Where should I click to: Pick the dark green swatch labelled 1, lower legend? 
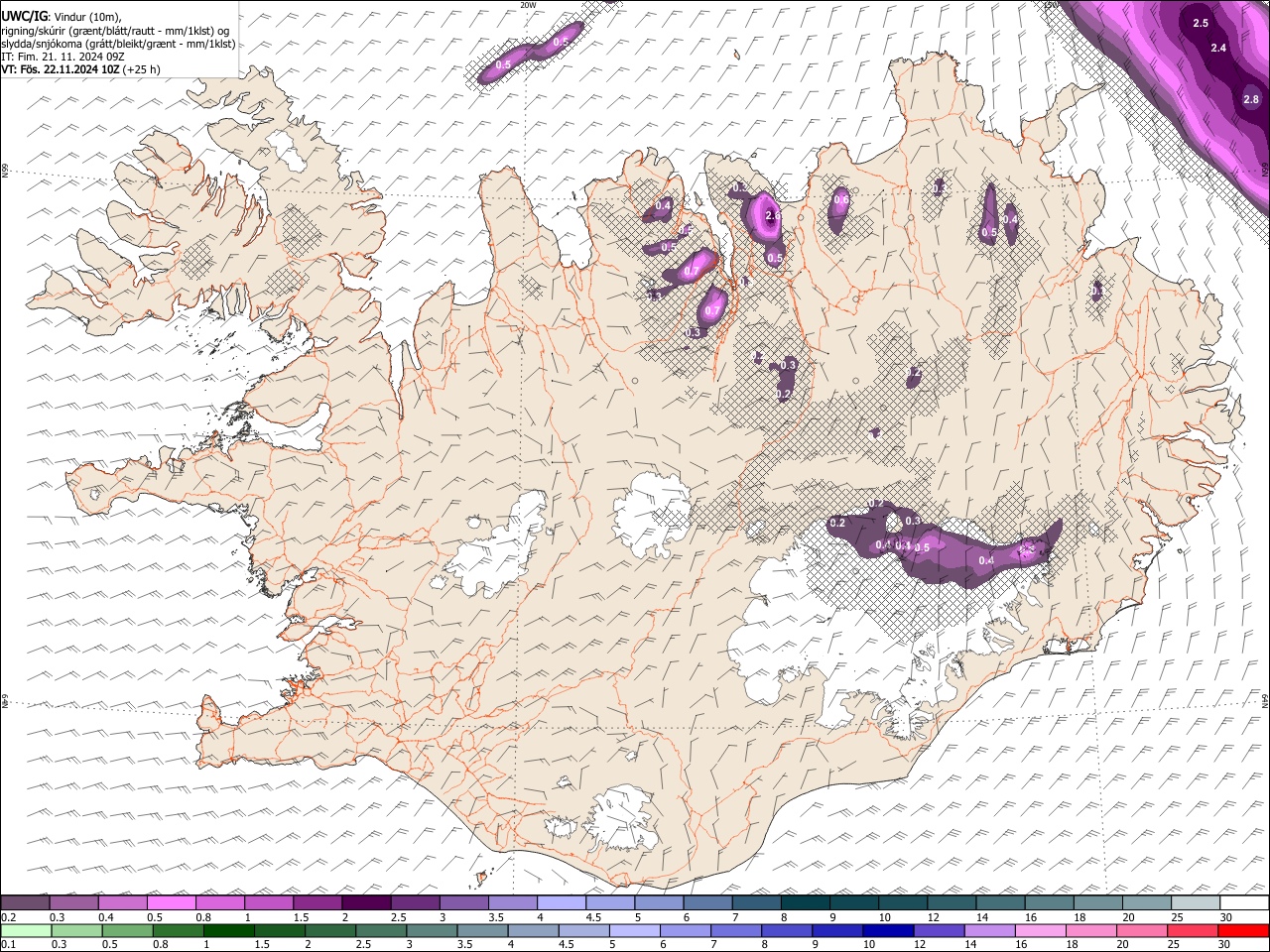click(x=228, y=930)
